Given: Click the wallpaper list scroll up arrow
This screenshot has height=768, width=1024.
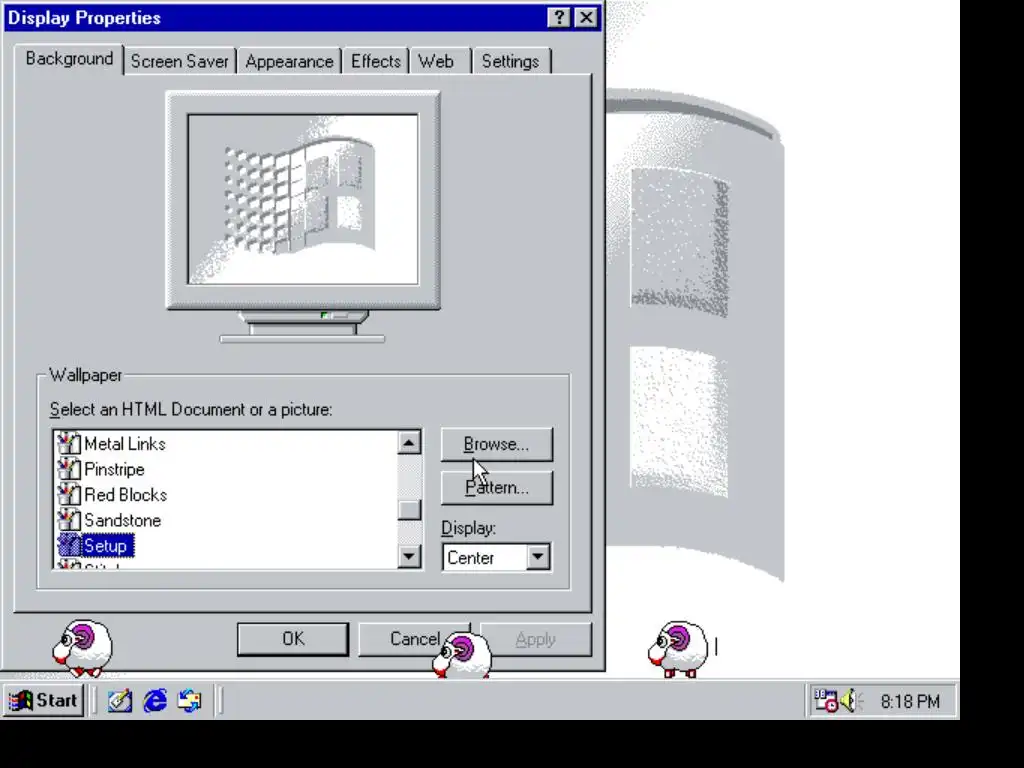Looking at the screenshot, I should [x=409, y=443].
